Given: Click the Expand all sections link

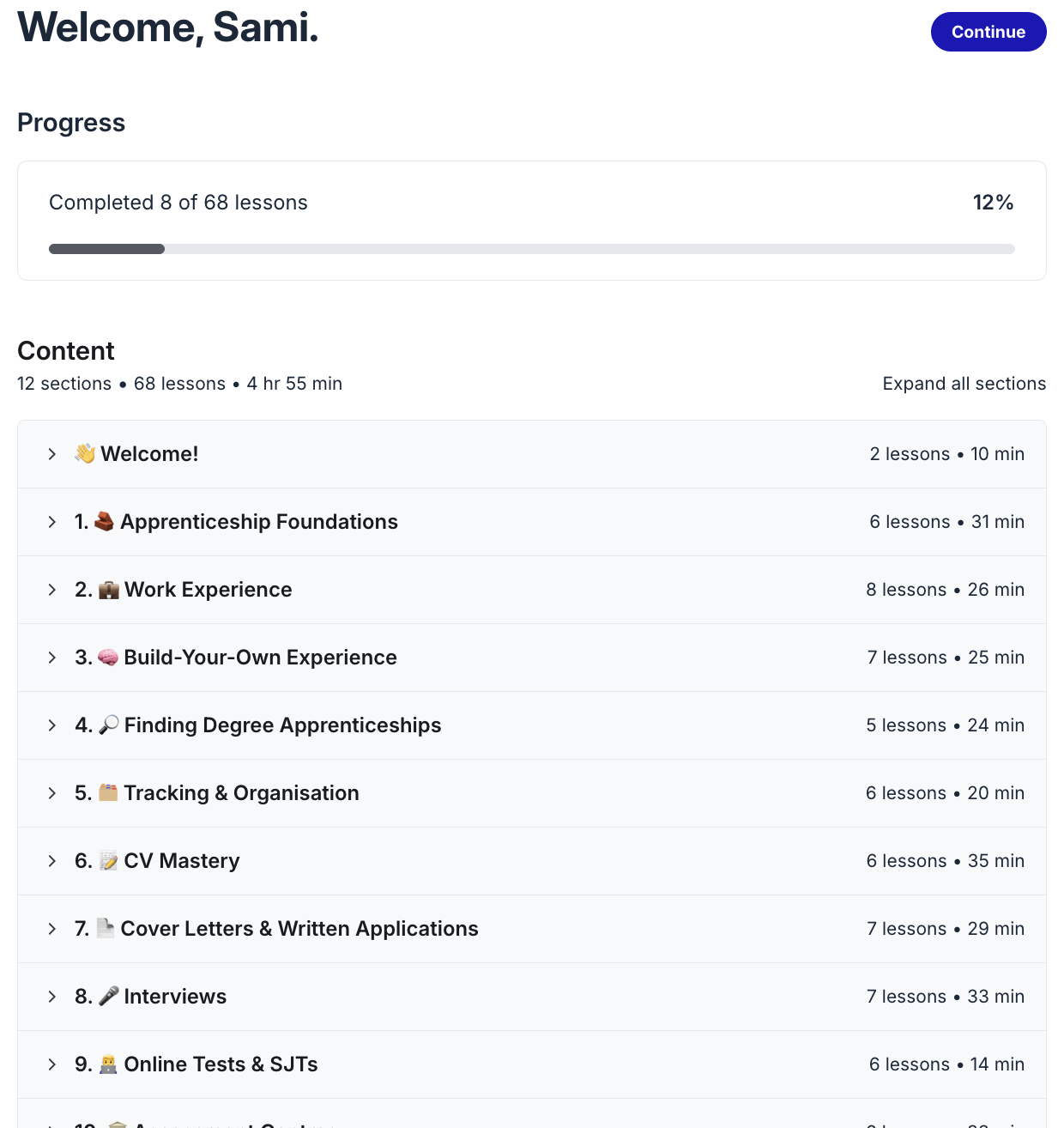Looking at the screenshot, I should coord(964,384).
